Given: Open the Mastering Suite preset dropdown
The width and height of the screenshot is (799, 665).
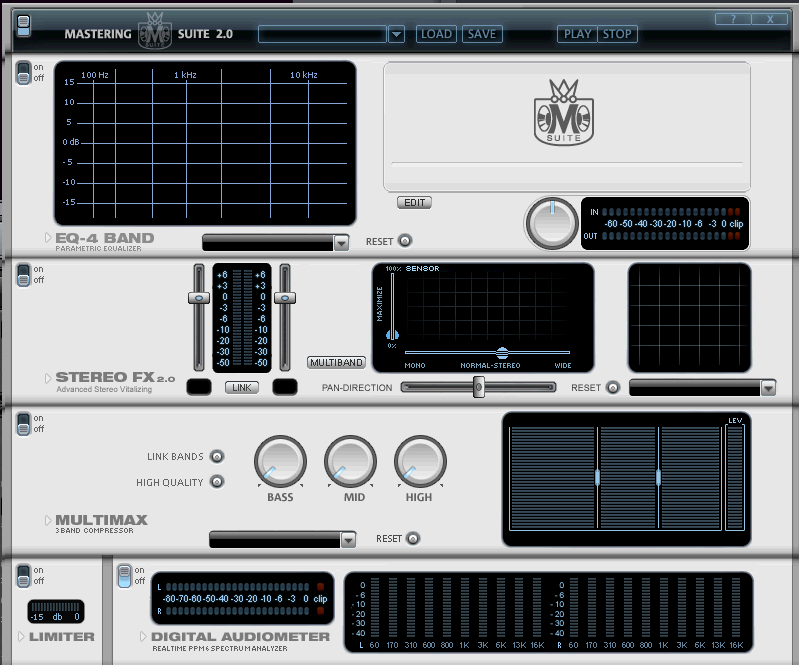Looking at the screenshot, I should point(396,34).
